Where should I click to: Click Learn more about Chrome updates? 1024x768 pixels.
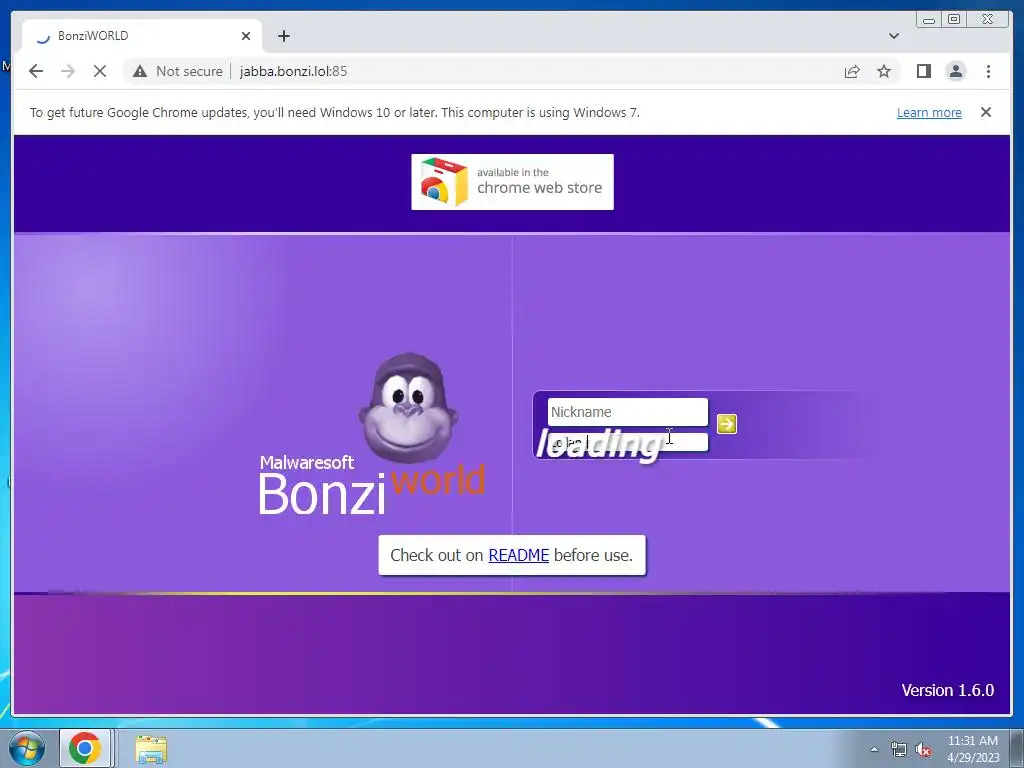coord(929,112)
